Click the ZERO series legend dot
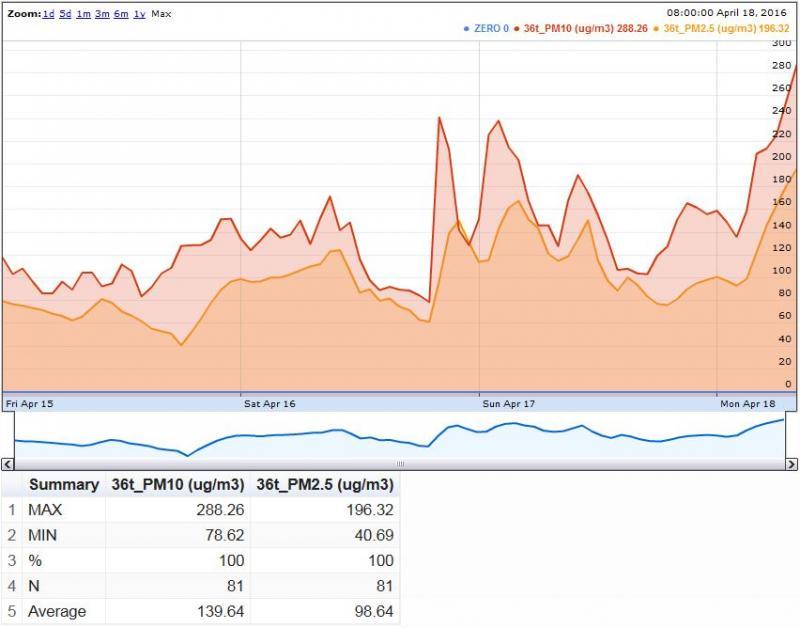 [x=467, y=28]
